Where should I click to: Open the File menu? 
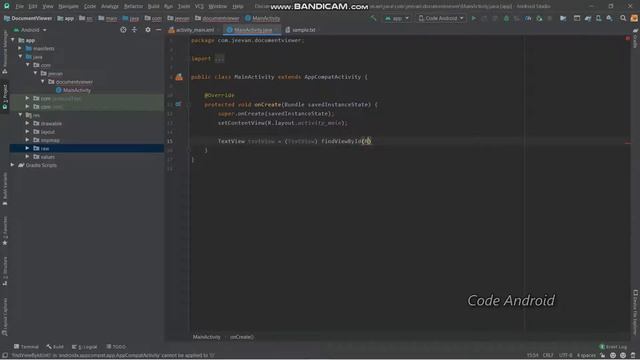(20, 6)
